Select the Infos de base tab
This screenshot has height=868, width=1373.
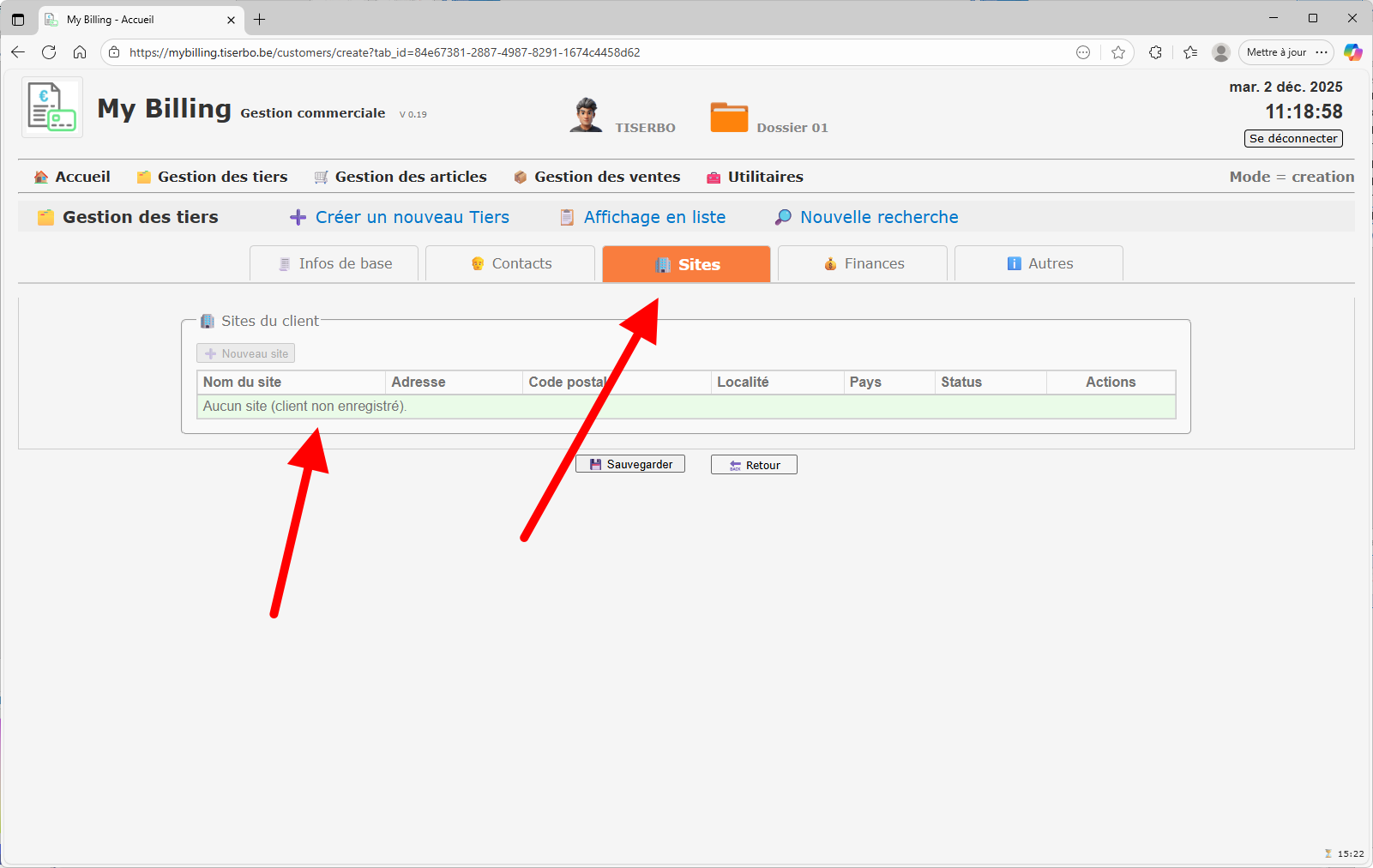pos(334,264)
